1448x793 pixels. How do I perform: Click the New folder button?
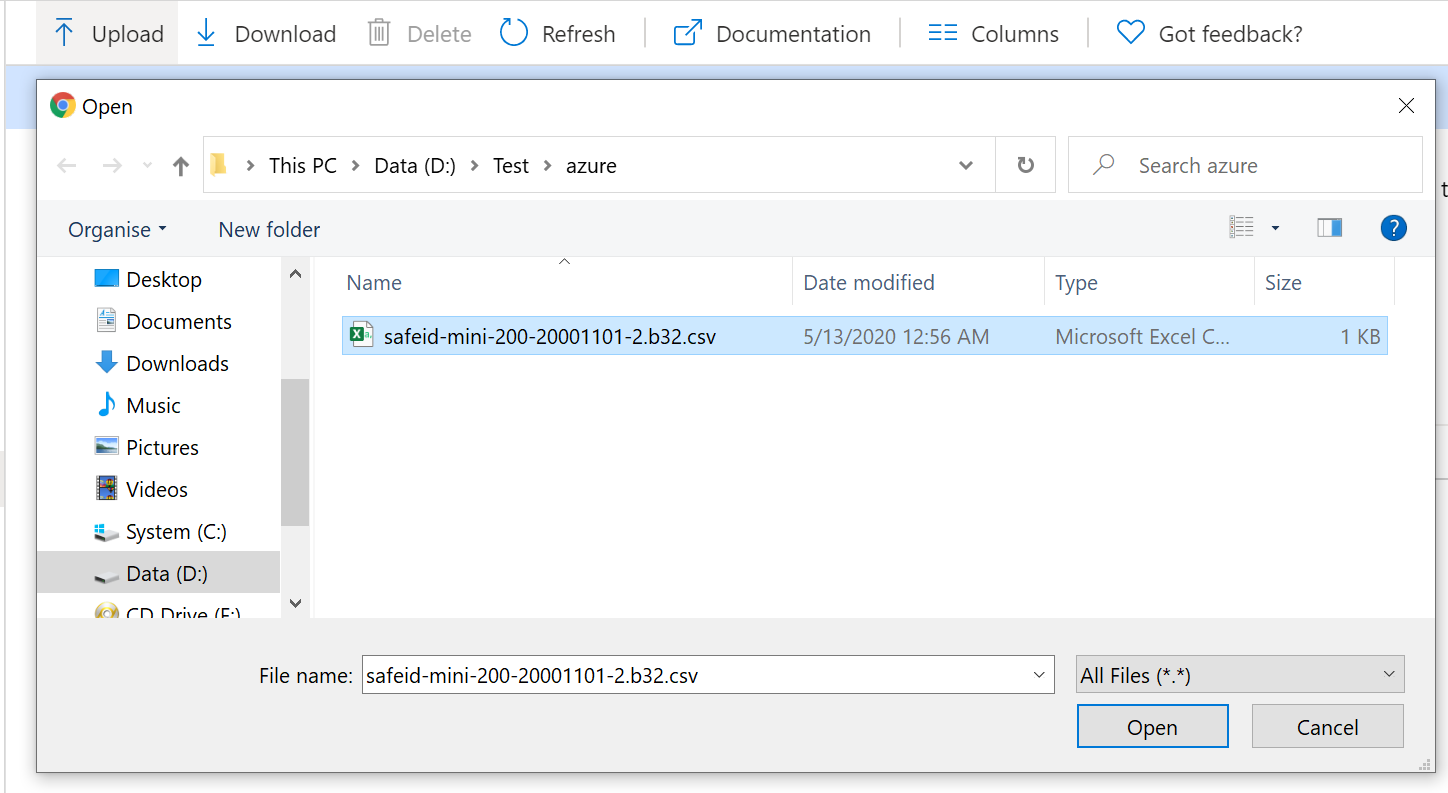click(269, 230)
